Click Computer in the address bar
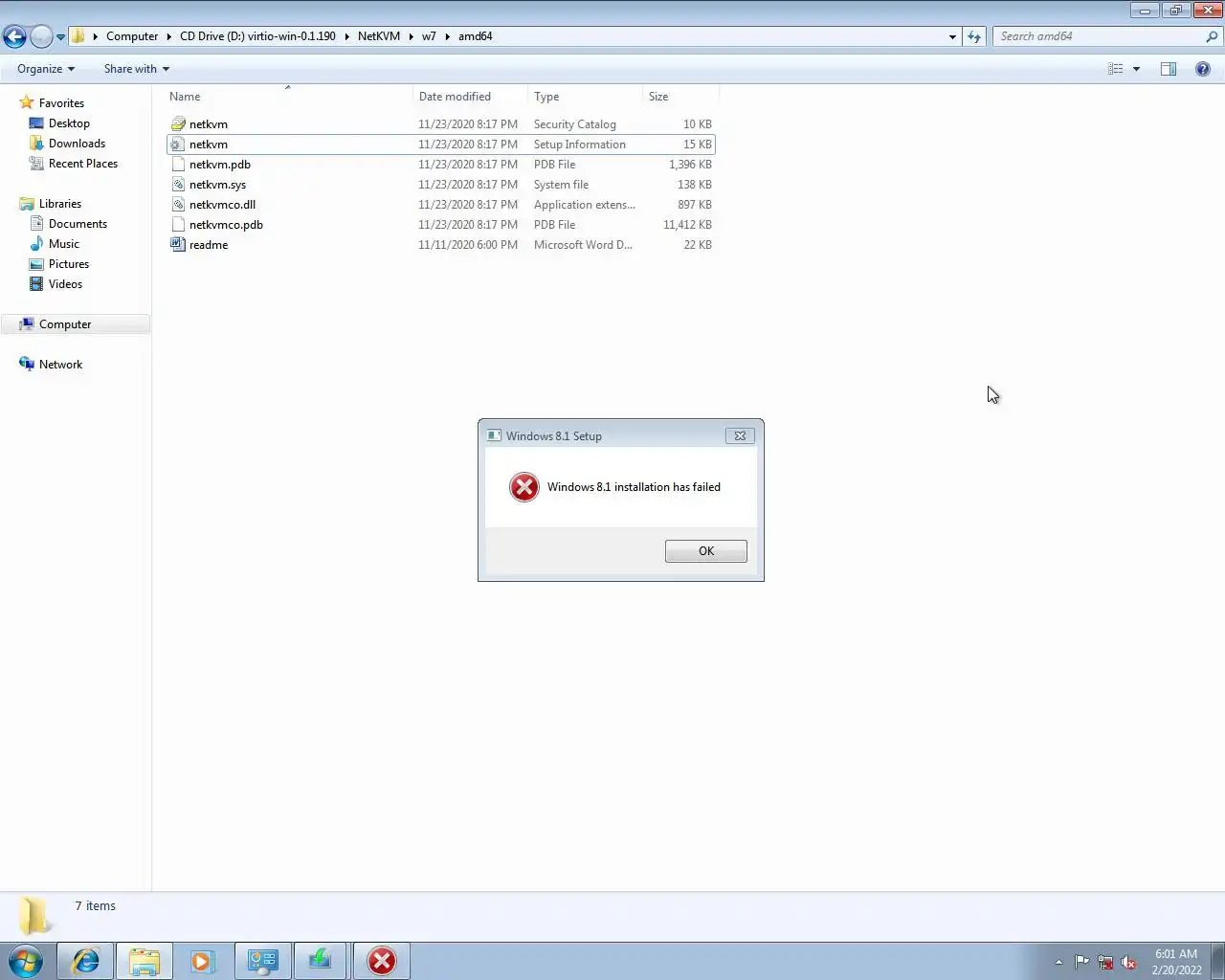The height and width of the screenshot is (980, 1225). (x=132, y=36)
